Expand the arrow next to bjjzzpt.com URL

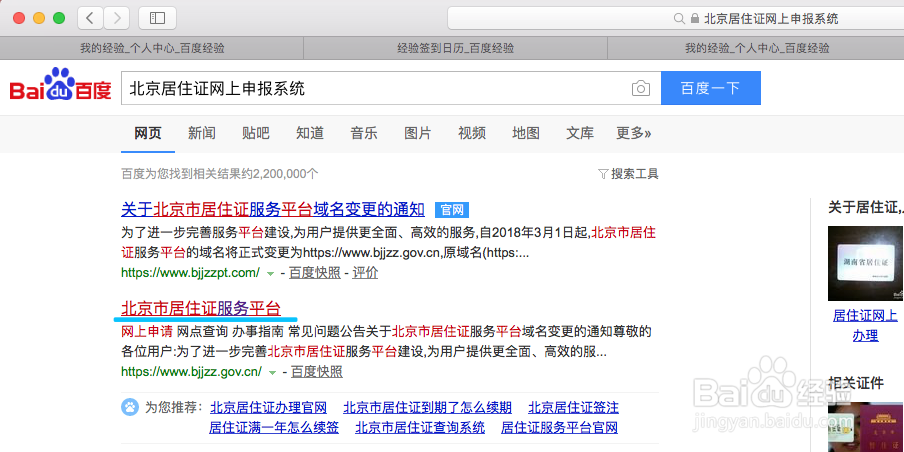coord(270,273)
